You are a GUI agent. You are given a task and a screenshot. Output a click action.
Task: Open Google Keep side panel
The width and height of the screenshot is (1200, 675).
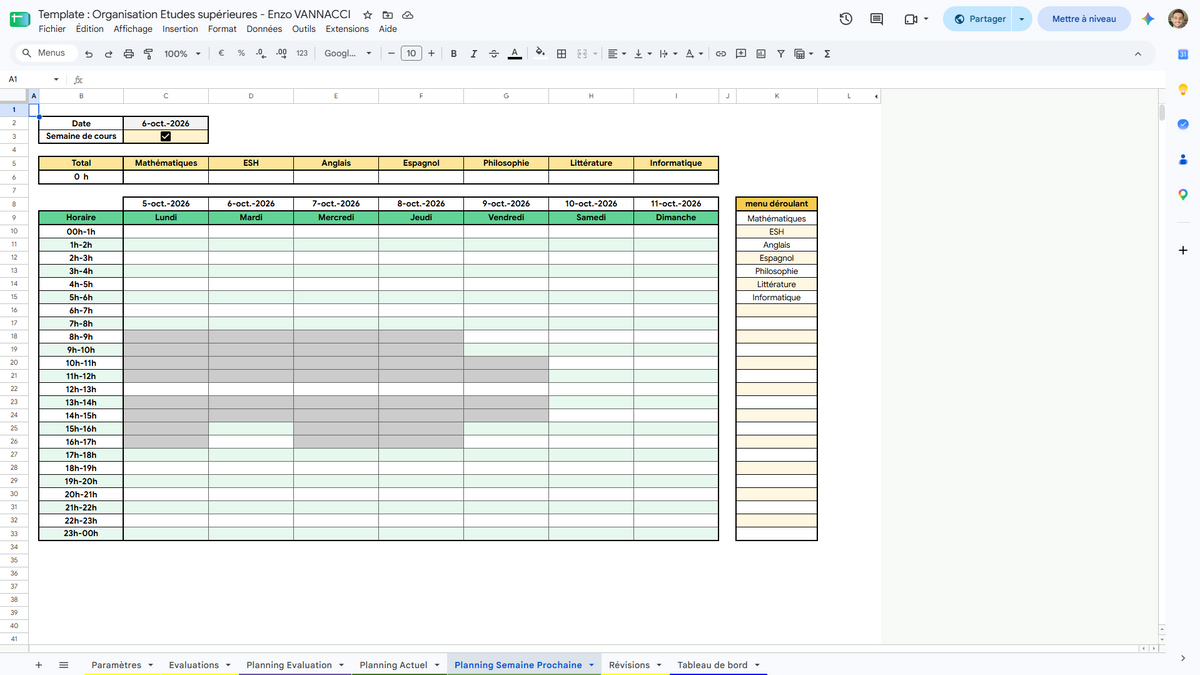tap(1183, 89)
